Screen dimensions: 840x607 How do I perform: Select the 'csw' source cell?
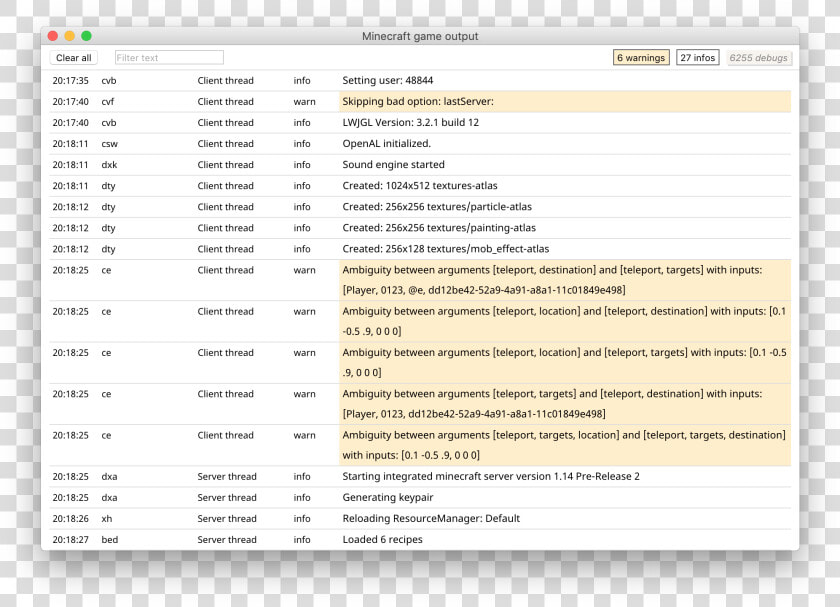(109, 144)
